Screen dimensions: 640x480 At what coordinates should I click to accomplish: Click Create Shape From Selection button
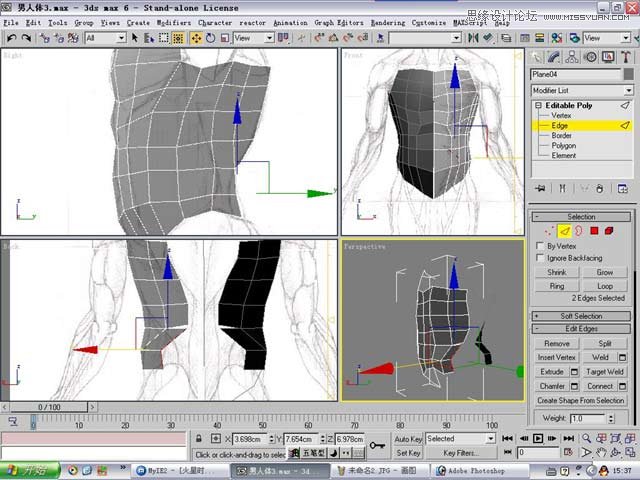[x=581, y=400]
